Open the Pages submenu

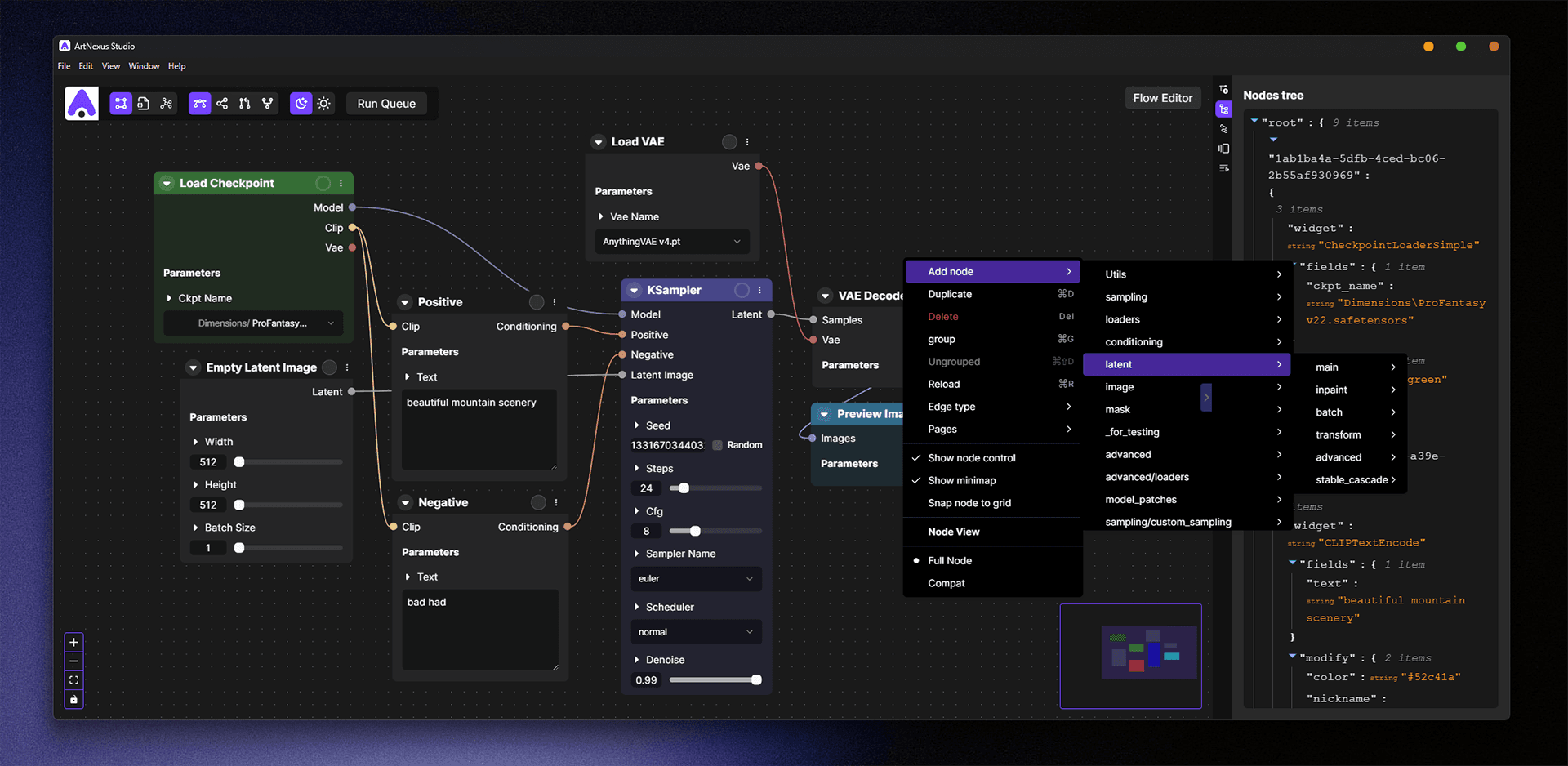point(992,430)
